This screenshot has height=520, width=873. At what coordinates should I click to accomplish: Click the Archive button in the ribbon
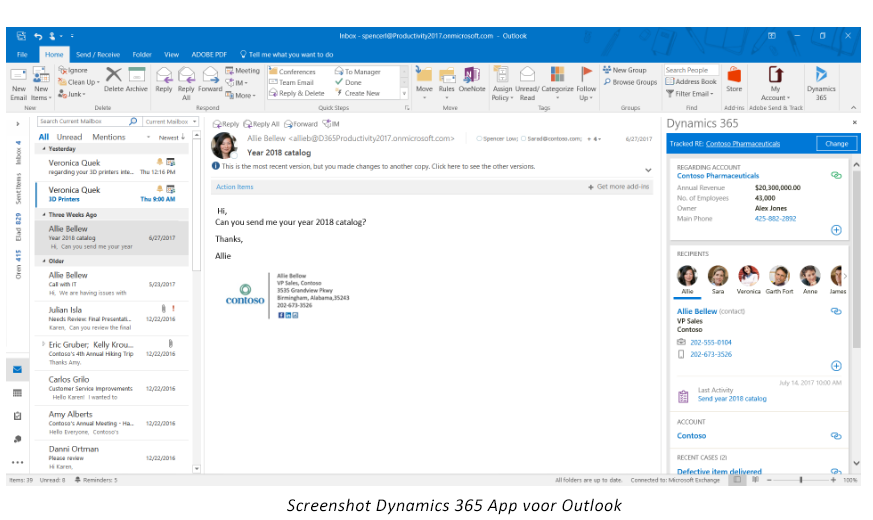(137, 81)
